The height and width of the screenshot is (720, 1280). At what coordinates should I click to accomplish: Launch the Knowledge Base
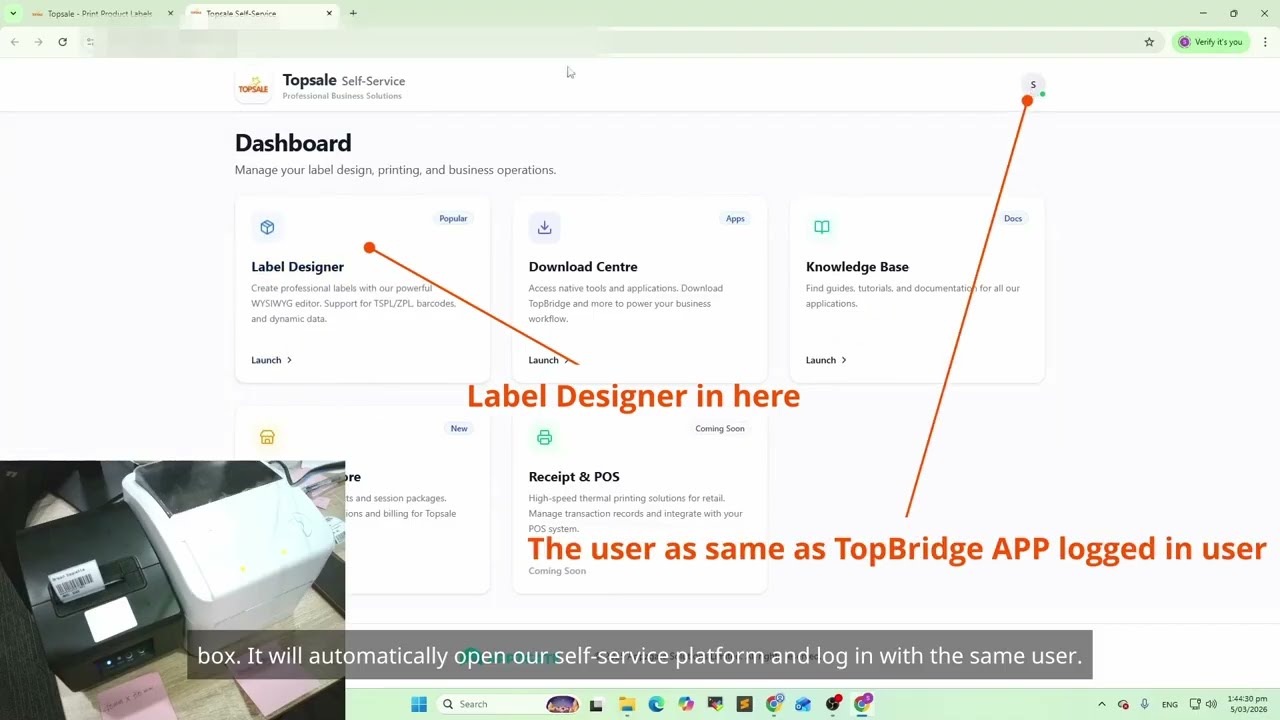click(x=826, y=360)
